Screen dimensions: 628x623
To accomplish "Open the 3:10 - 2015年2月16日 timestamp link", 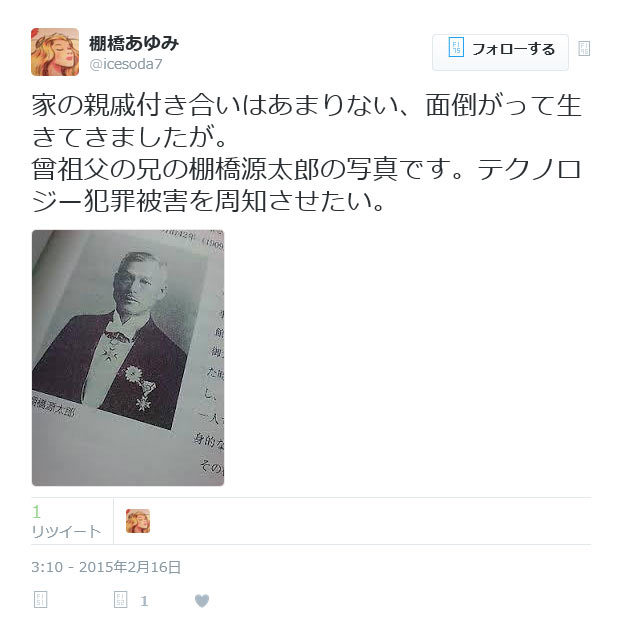I will click(106, 567).
